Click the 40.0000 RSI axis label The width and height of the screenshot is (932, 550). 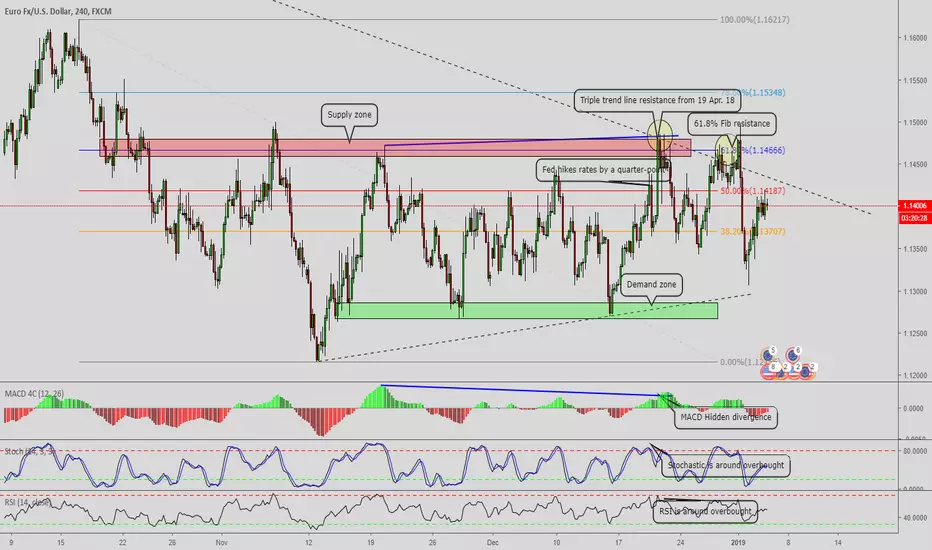click(x=915, y=518)
